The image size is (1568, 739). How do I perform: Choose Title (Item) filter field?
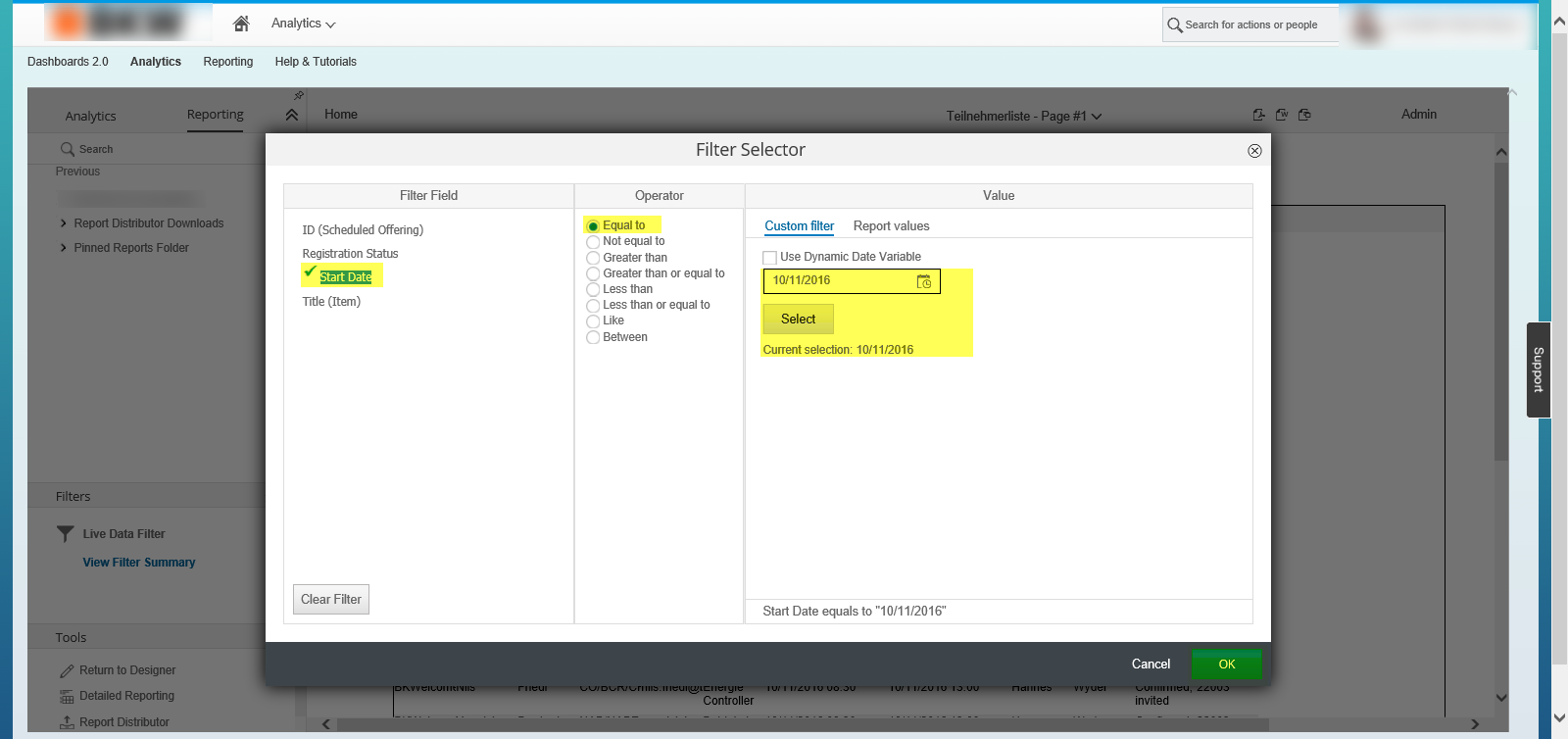pos(331,302)
